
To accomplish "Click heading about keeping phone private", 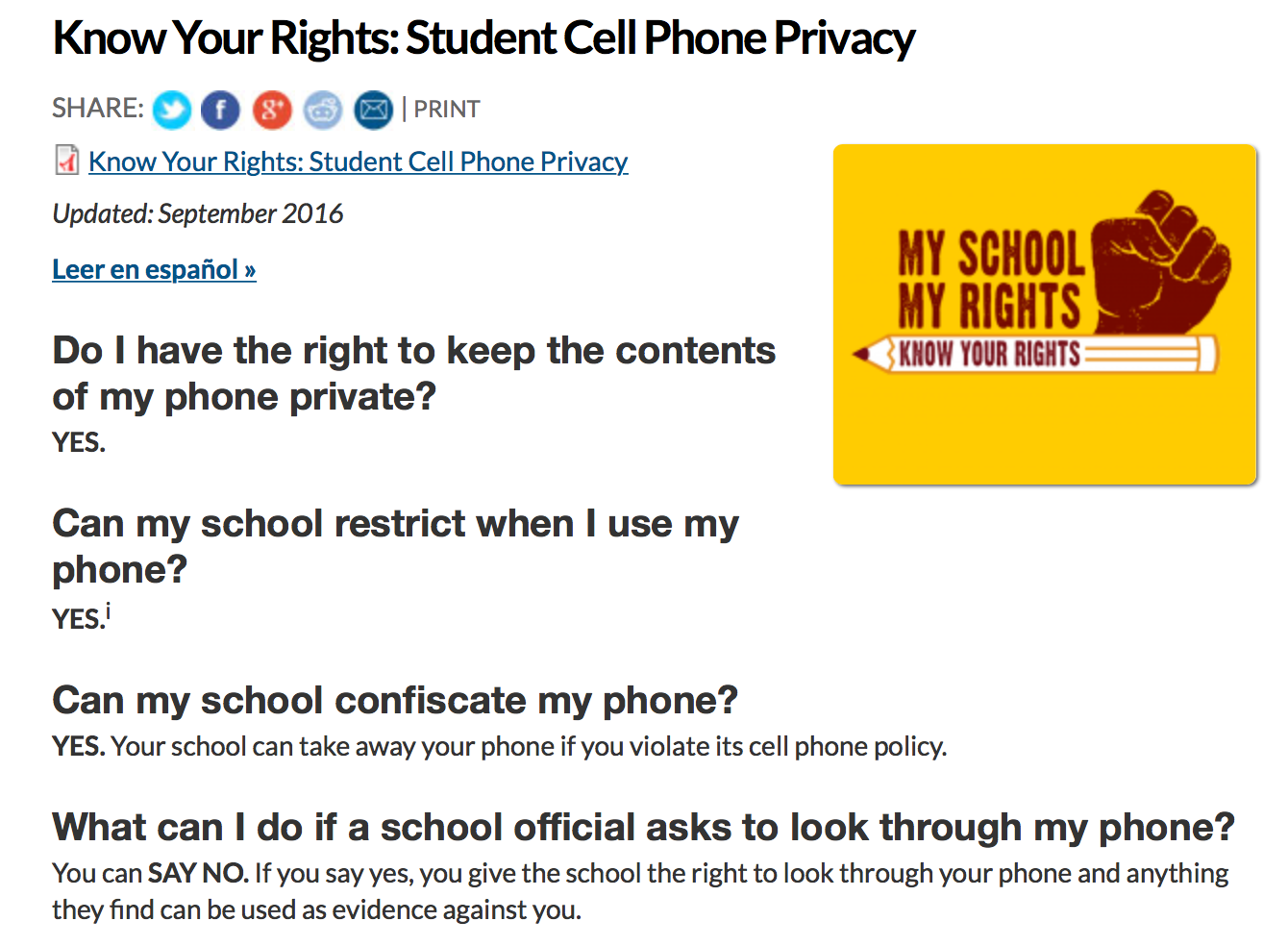I will (413, 373).
